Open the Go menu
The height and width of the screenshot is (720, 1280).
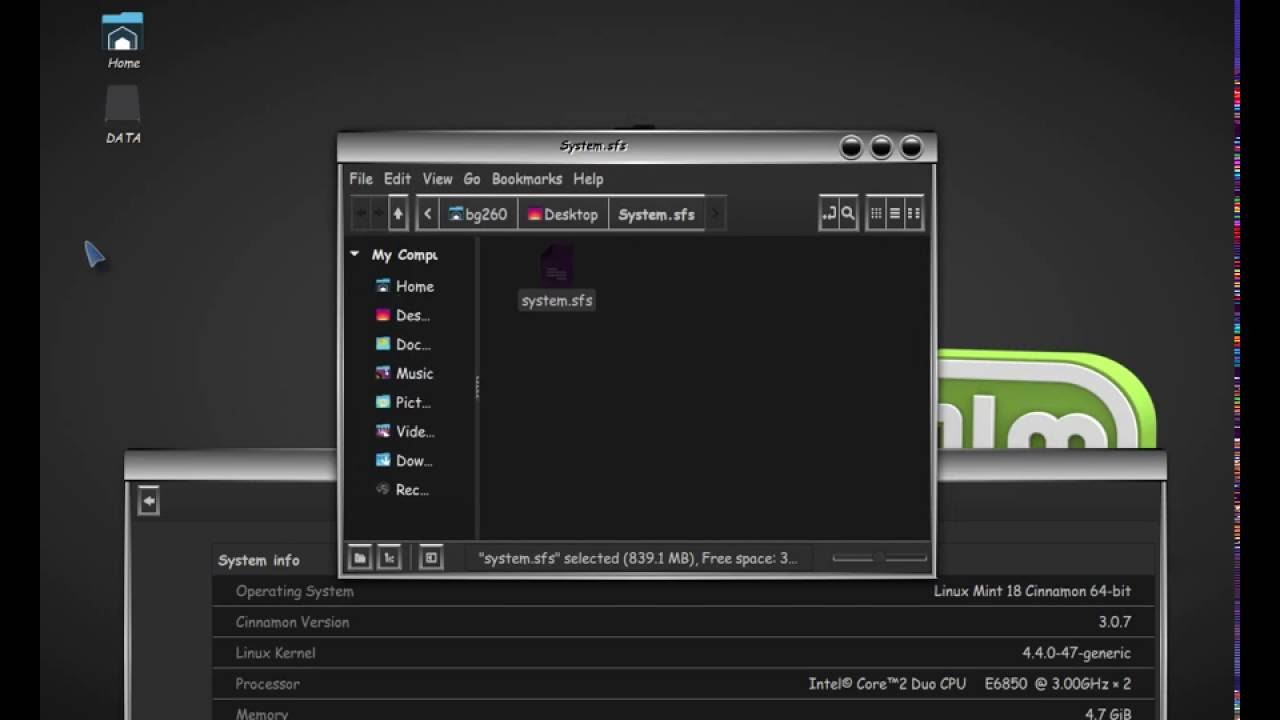pyautogui.click(x=472, y=178)
